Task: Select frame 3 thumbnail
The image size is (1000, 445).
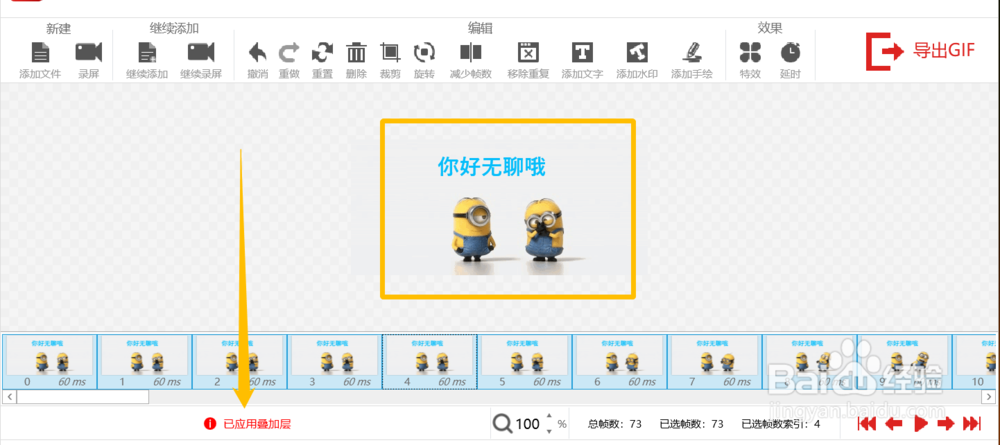Action: pos(334,361)
